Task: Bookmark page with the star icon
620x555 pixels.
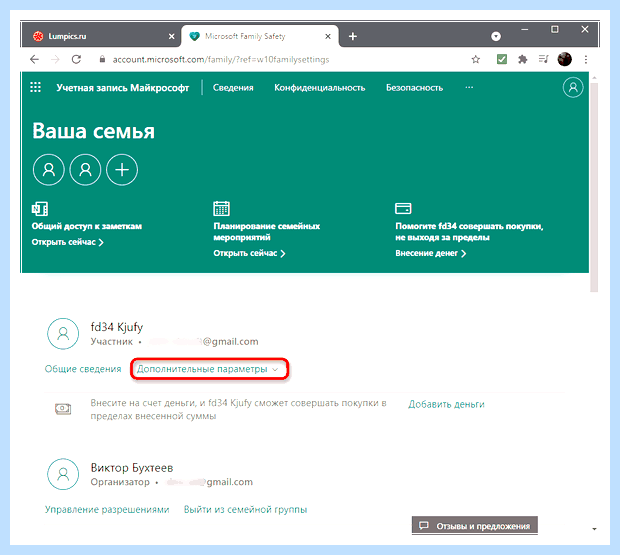Action: (476, 59)
